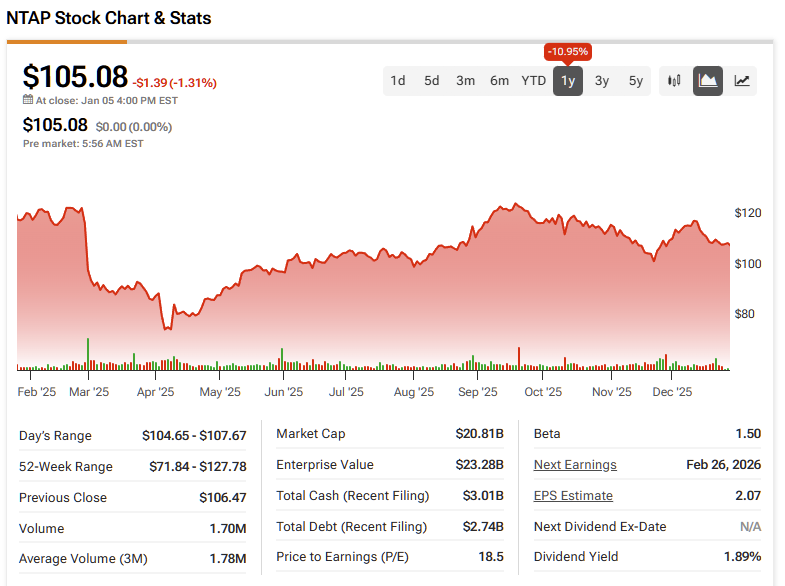Switch to line chart view

pyautogui.click(x=742, y=81)
